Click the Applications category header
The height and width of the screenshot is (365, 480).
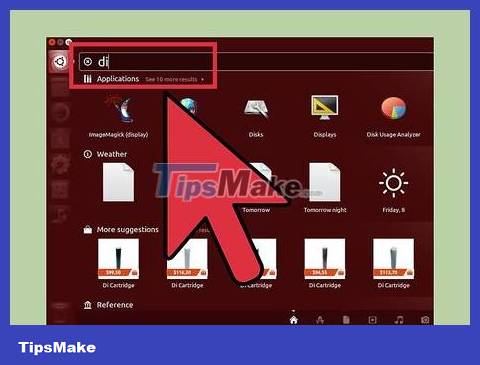pyautogui.click(x=118, y=79)
